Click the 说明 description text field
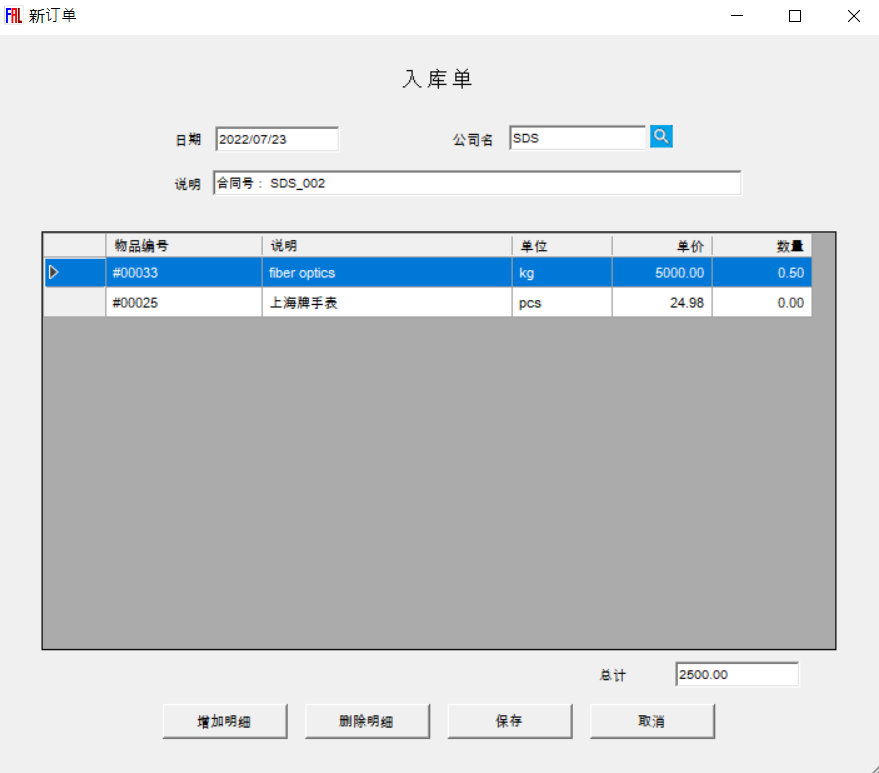This screenshot has height=773, width=879. (477, 184)
